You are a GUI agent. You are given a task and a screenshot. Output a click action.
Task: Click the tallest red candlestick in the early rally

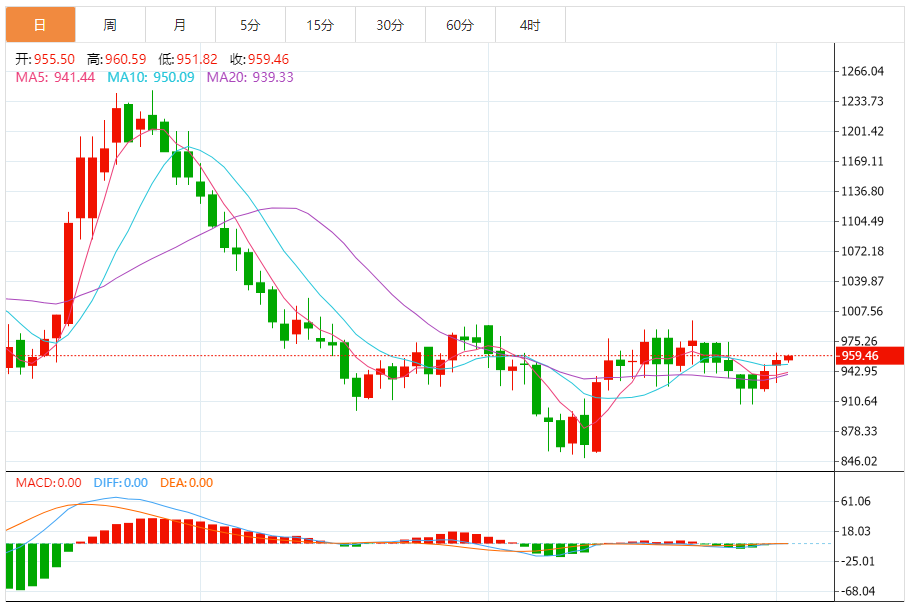click(69, 273)
